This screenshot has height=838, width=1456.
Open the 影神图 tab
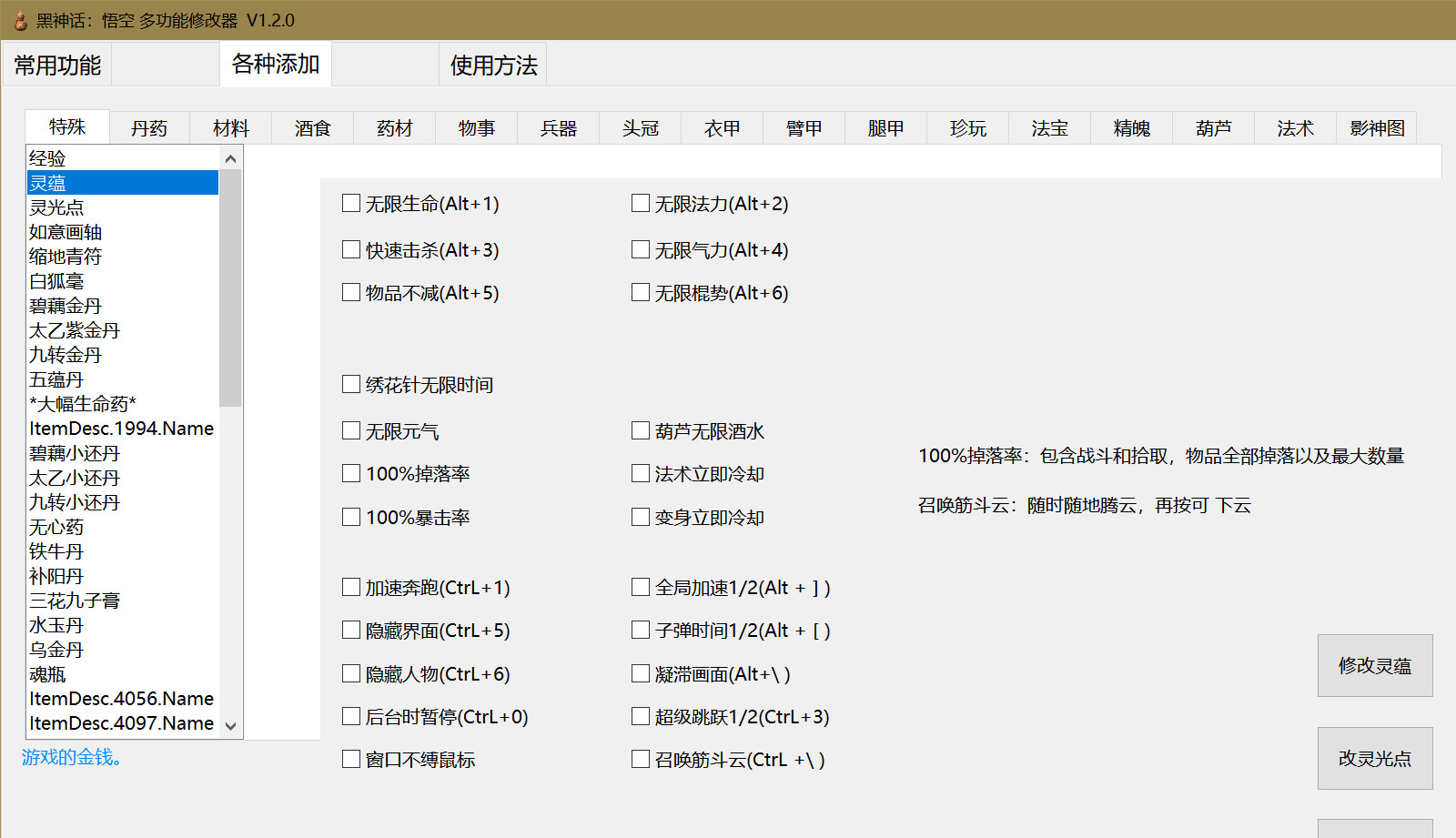click(1377, 128)
